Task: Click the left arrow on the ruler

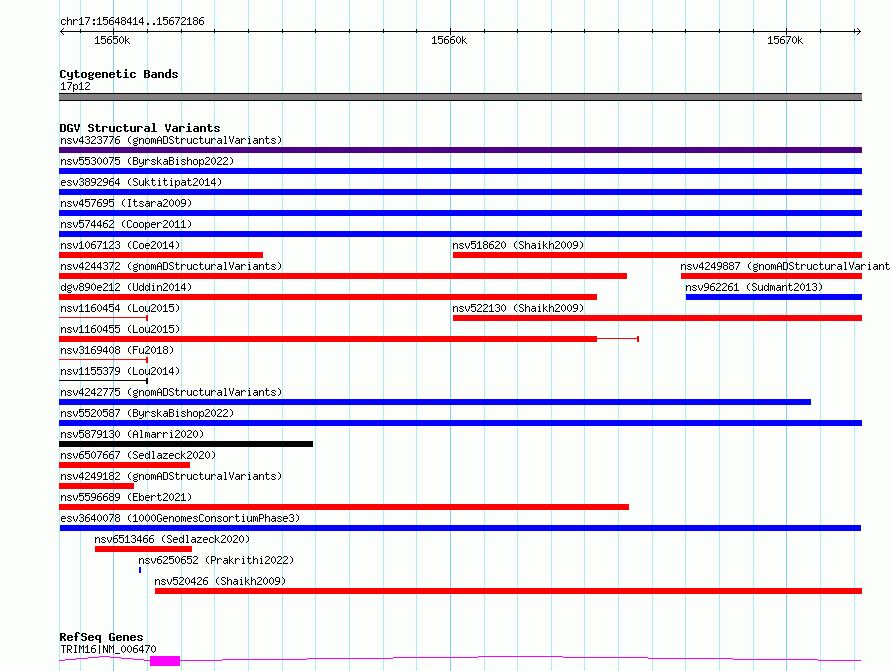Action: pos(62,32)
